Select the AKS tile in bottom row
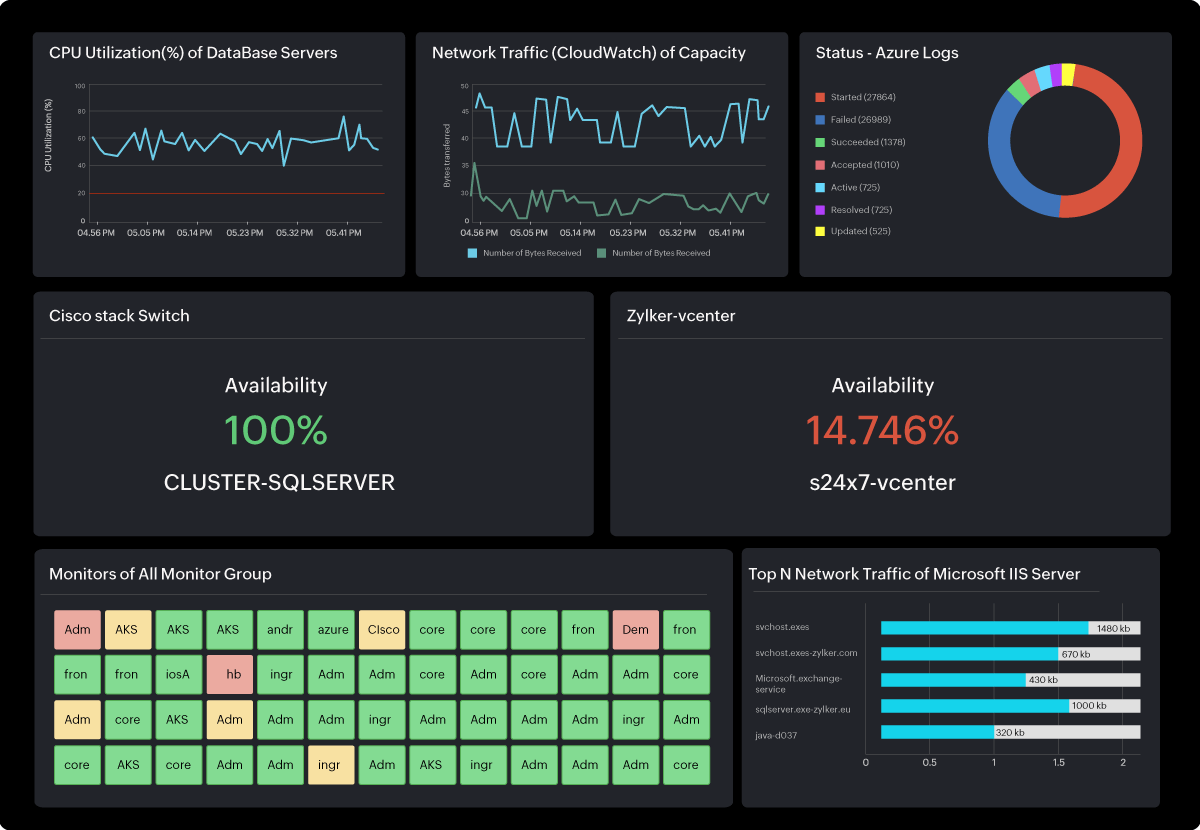Screen dimensions: 1200x830 point(127,765)
